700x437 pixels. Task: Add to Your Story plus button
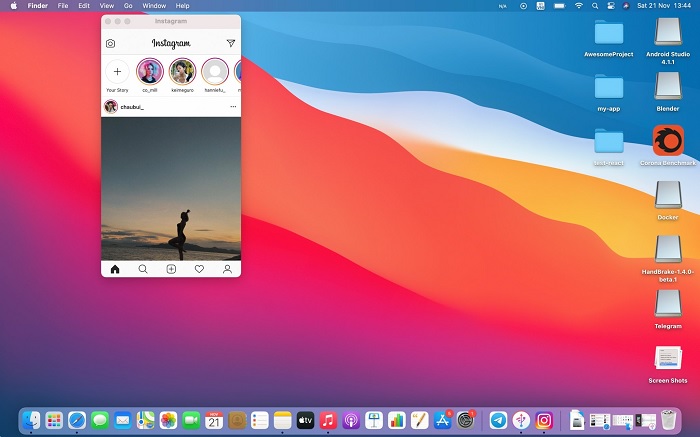pos(117,71)
